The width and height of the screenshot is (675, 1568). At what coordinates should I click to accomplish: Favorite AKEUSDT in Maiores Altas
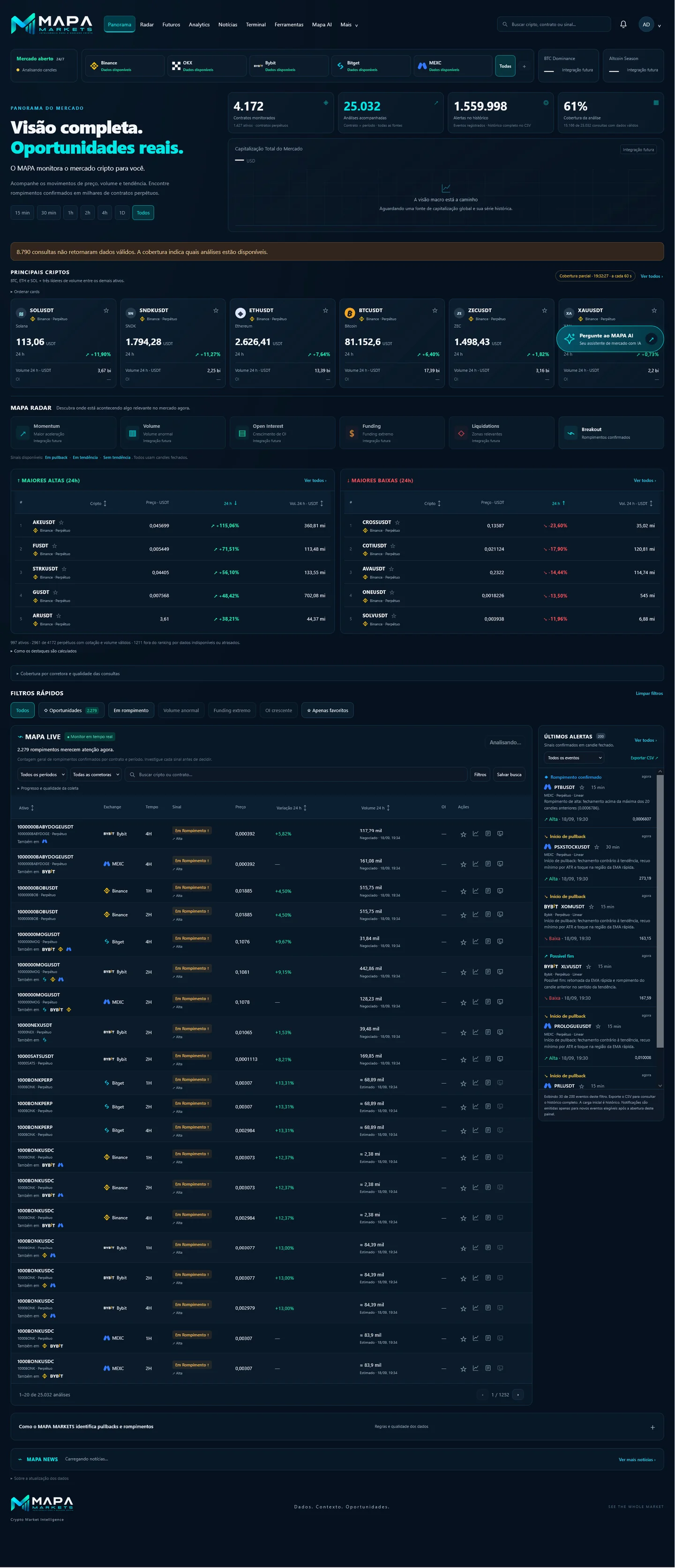point(61,522)
